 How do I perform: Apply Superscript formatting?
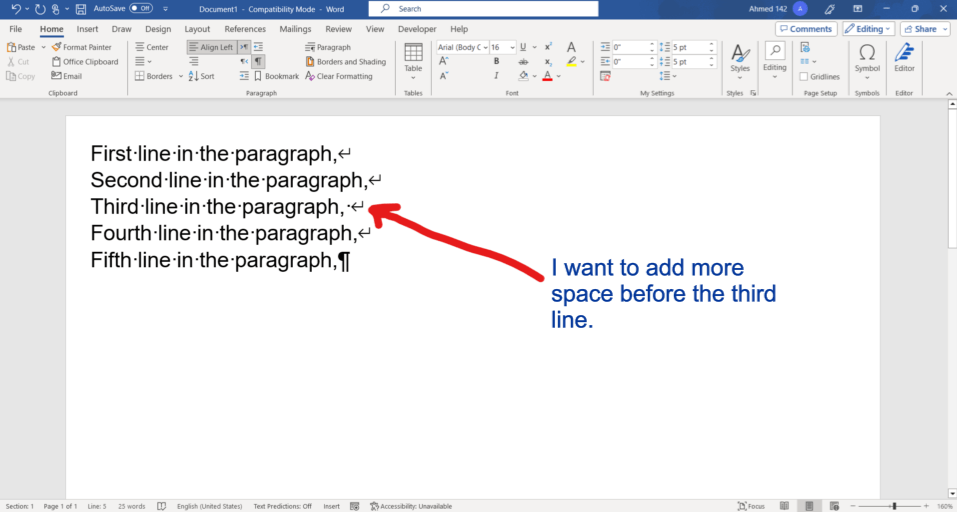[x=548, y=47]
